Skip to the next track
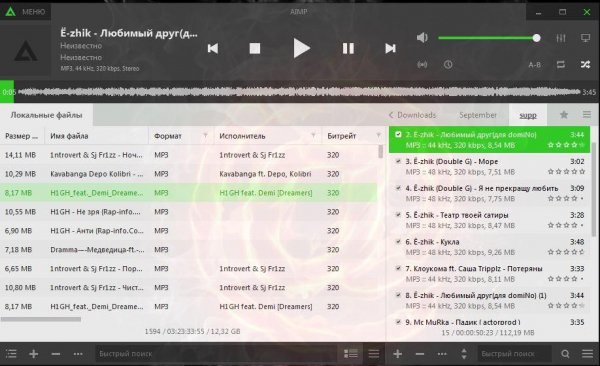 390,49
